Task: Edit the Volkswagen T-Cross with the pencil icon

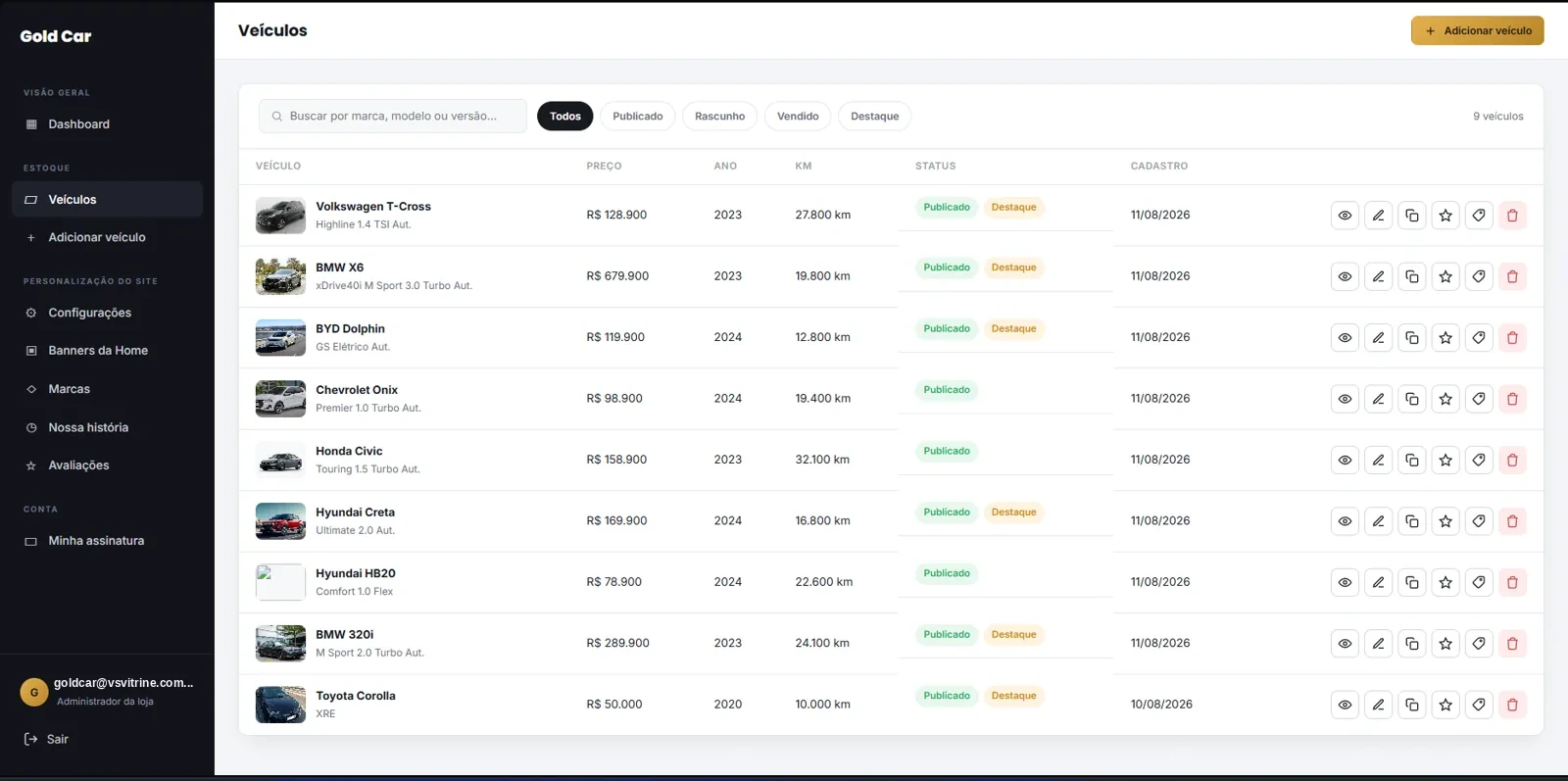Action: pos(1378,216)
